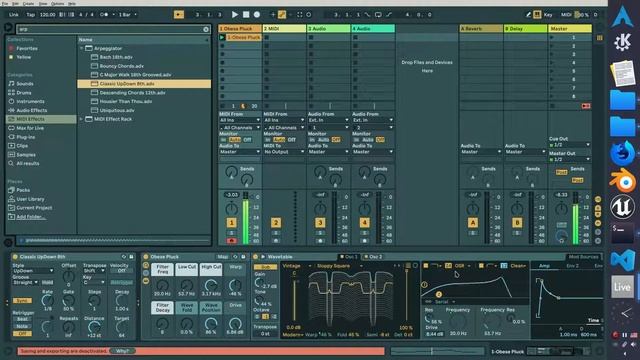This screenshot has width=640, height=360.
Task: Toggle the computer MIDI keyboard icon
Action: (537, 15)
